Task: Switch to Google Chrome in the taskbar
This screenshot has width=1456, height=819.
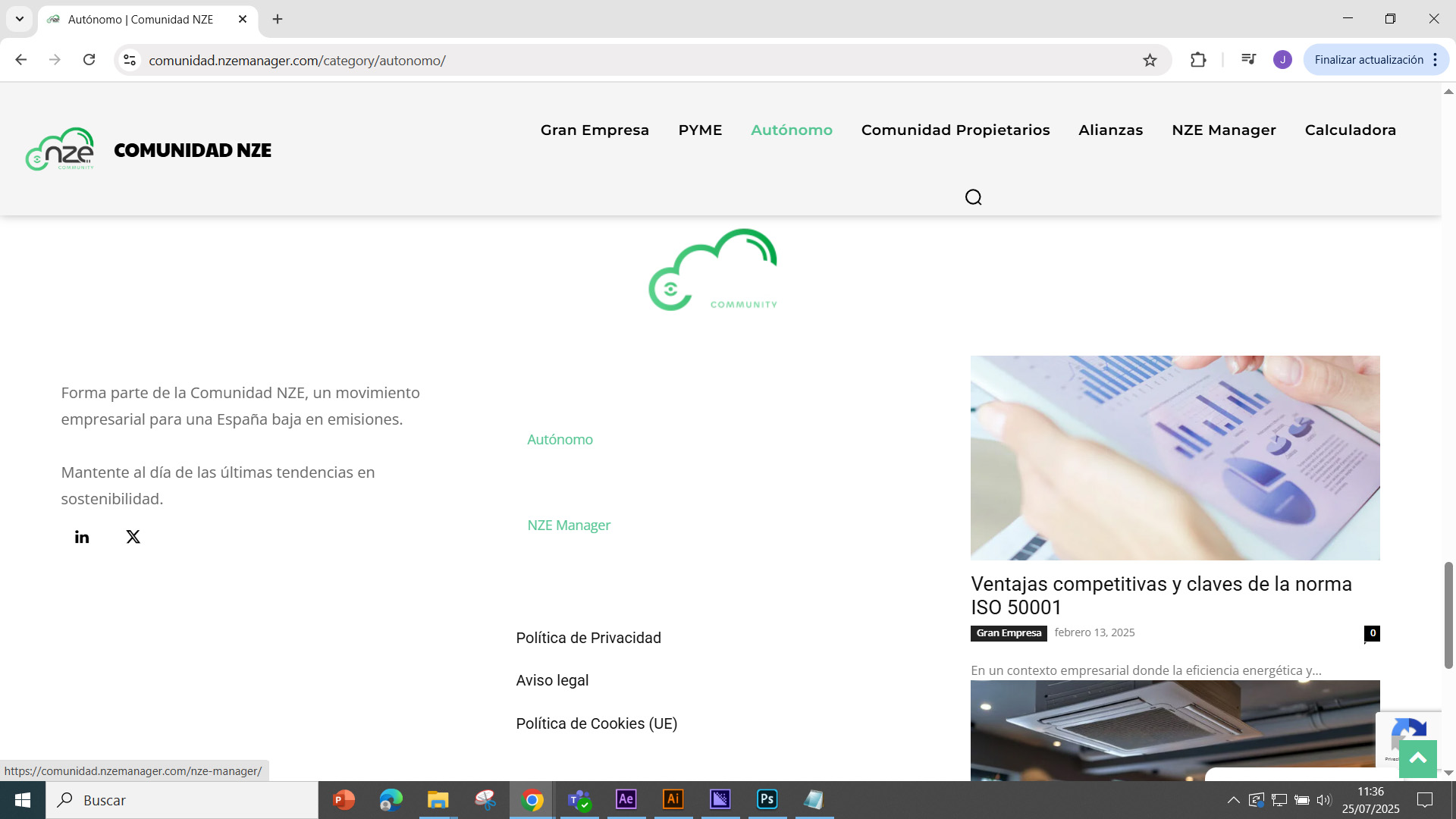Action: point(532,800)
